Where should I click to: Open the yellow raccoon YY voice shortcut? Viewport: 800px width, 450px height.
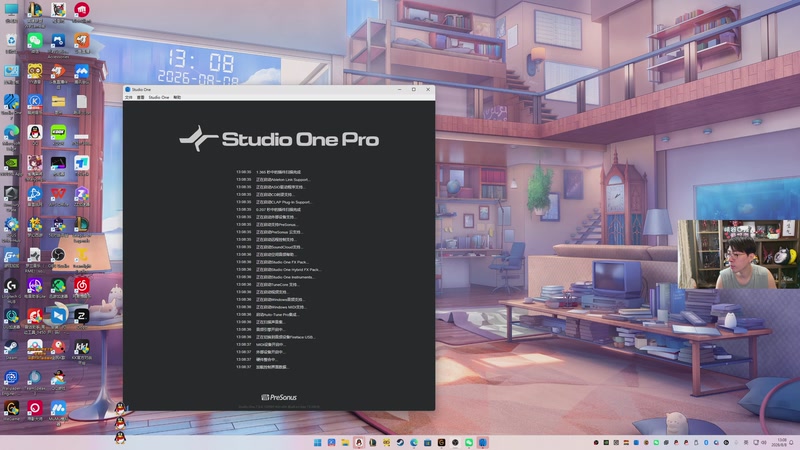click(x=35, y=71)
